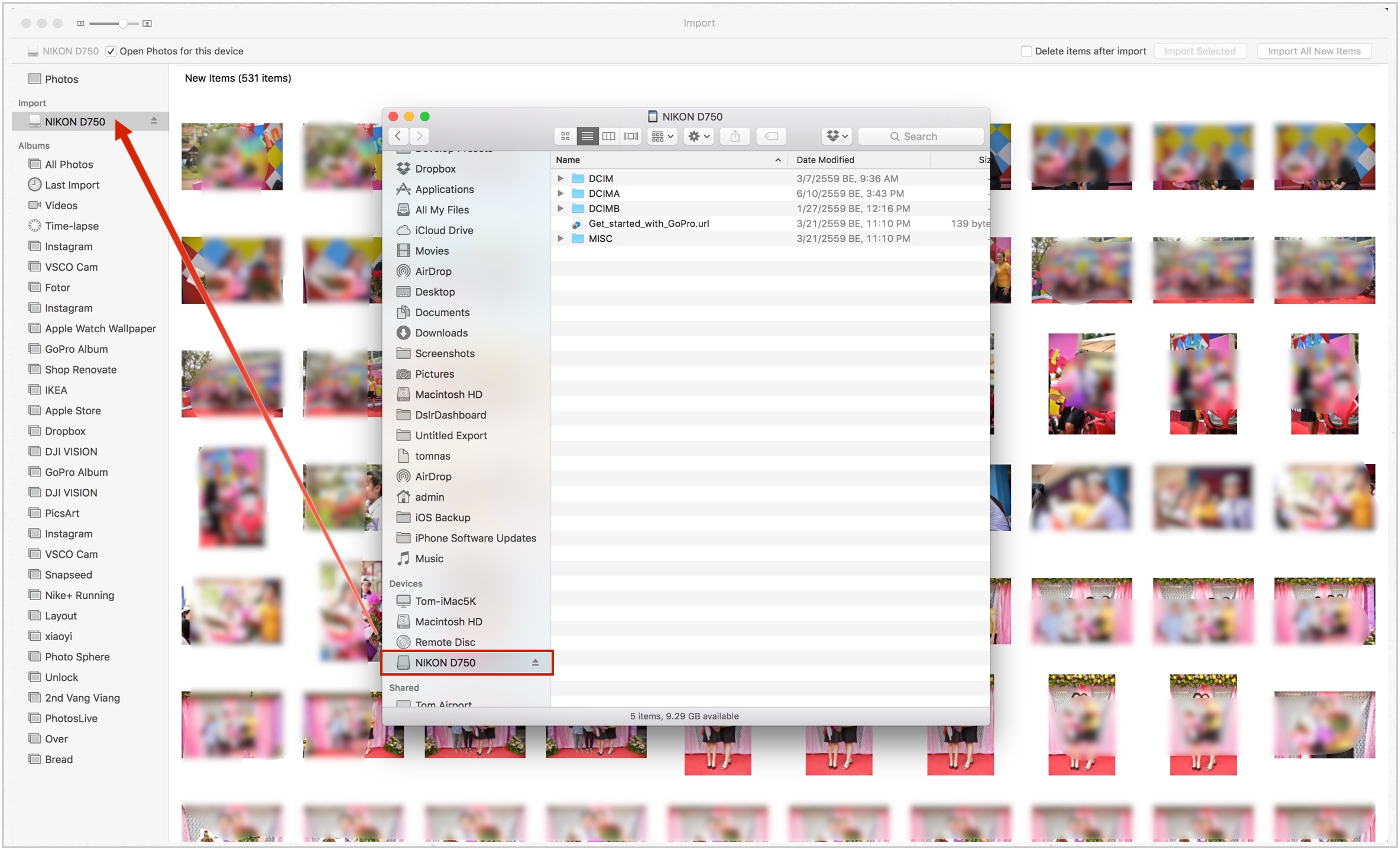
Task: Sort by Date Modified column header
Action: (x=859, y=160)
